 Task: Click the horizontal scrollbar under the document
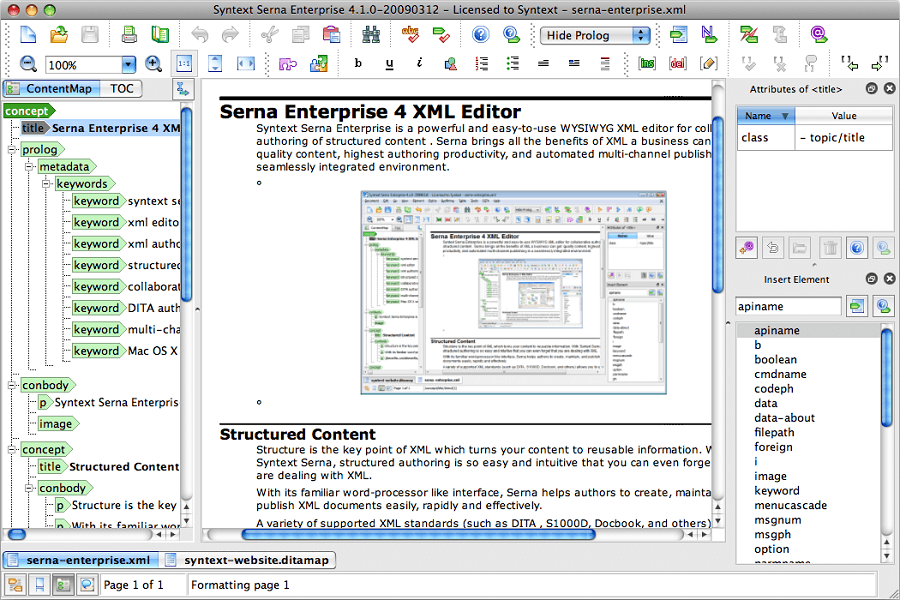point(450,535)
